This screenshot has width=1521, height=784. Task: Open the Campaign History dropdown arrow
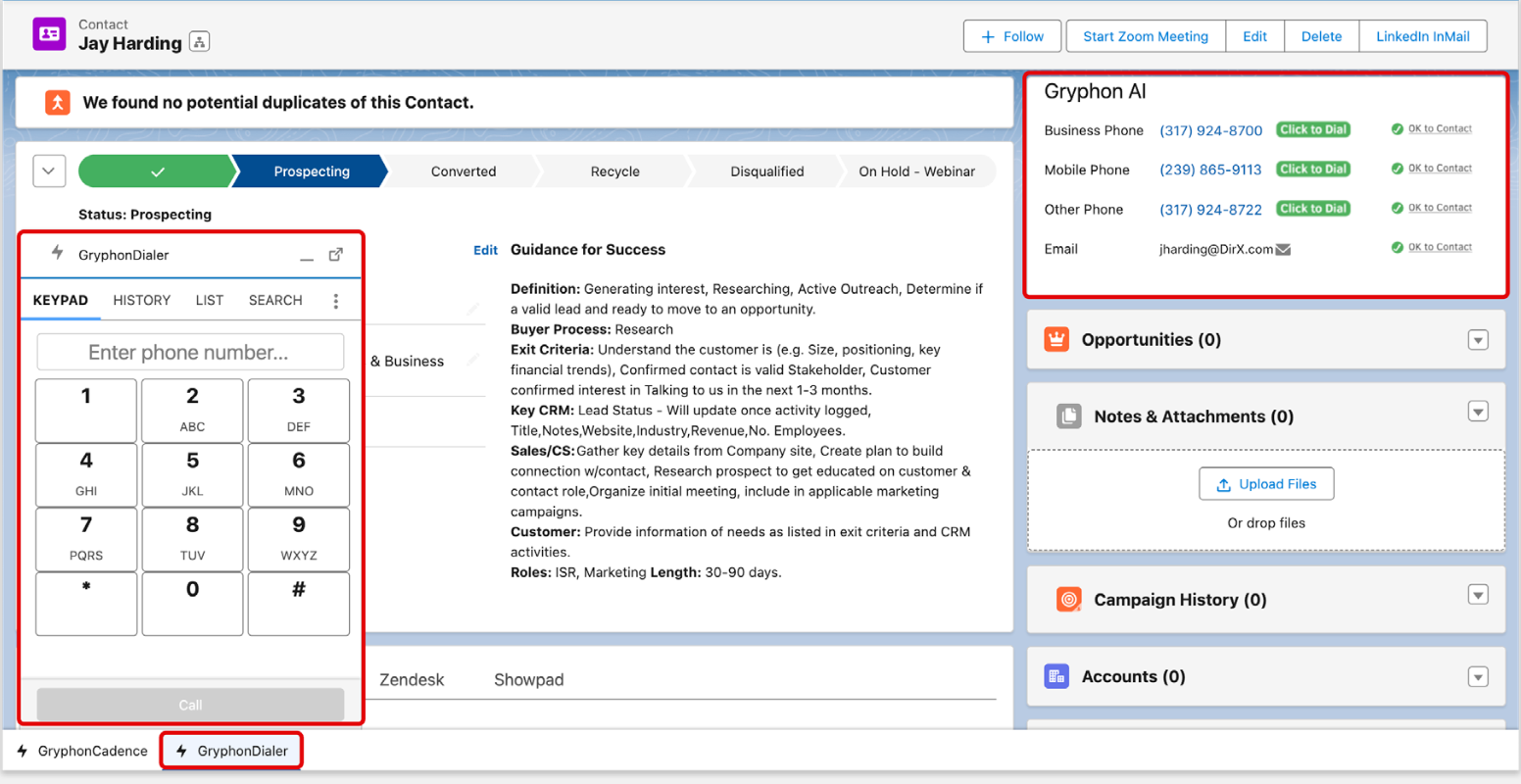pos(1478,595)
